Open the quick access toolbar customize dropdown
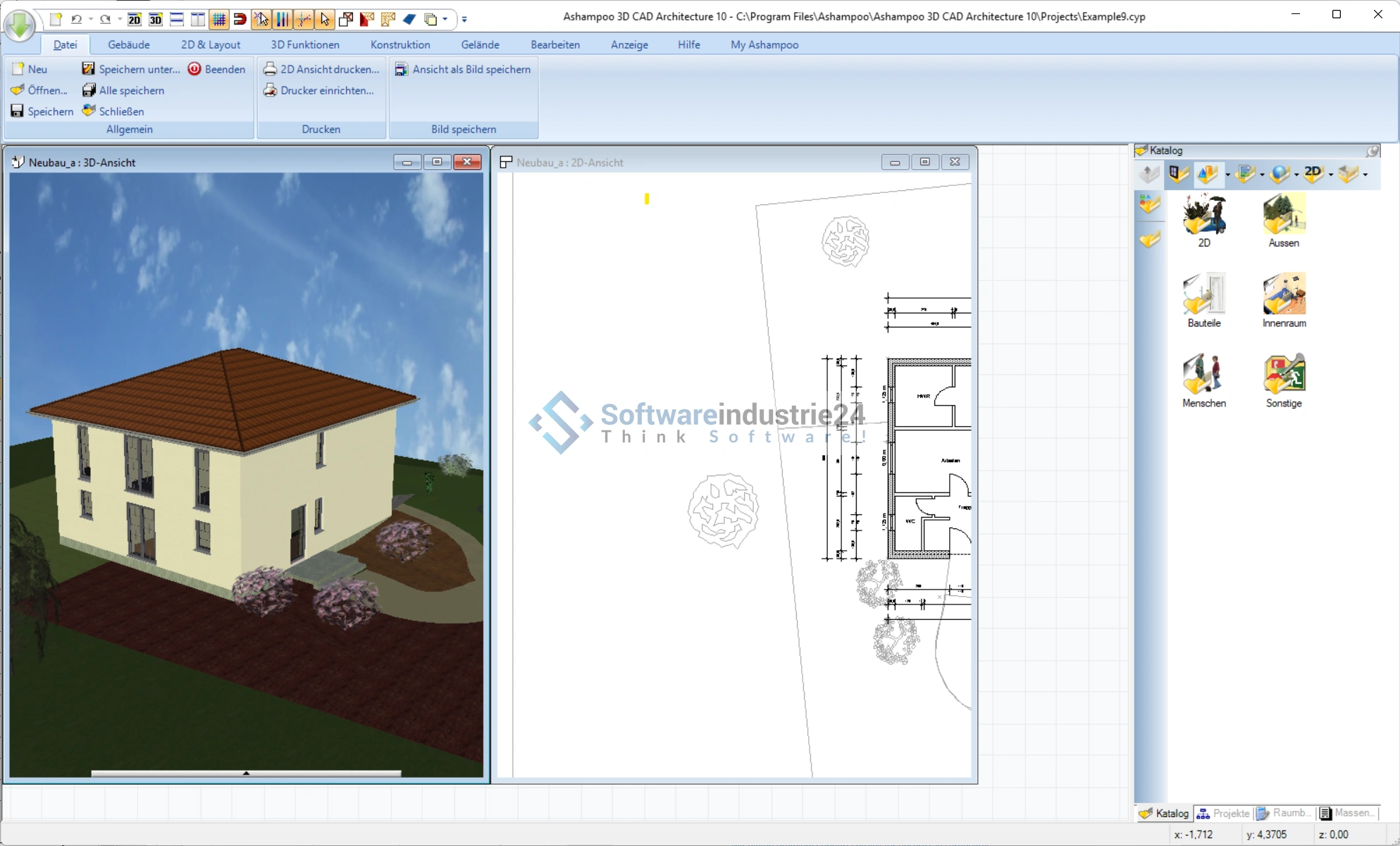This screenshot has width=1400, height=846. click(x=464, y=19)
